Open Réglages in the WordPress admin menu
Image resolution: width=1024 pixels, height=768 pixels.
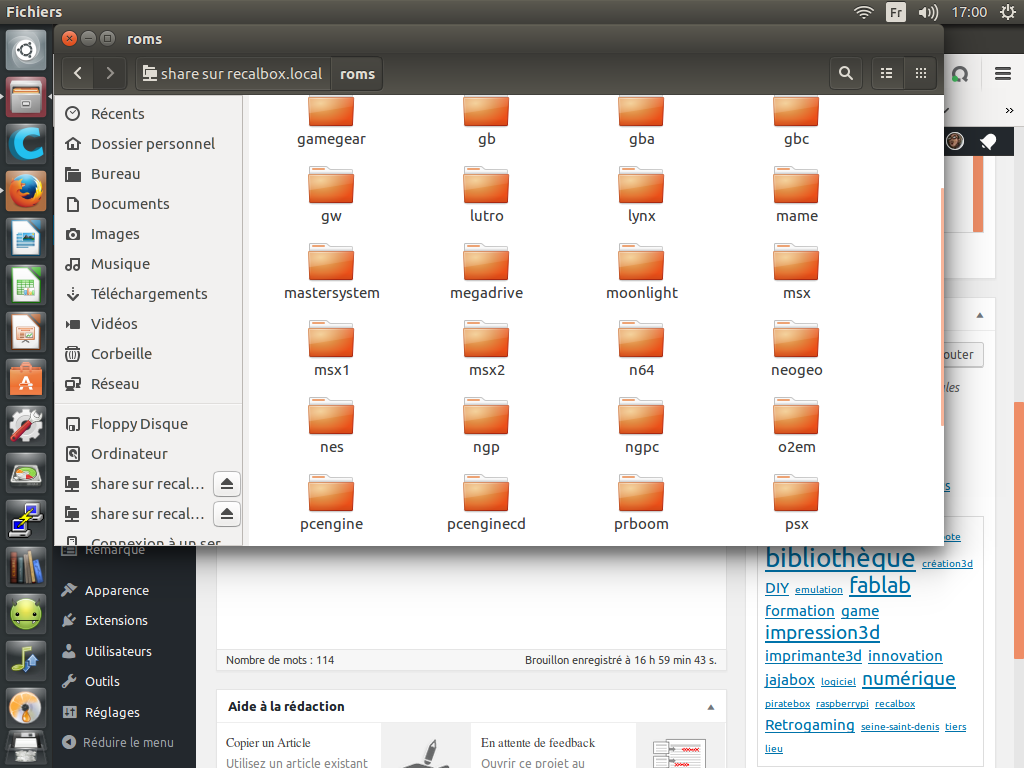click(112, 713)
